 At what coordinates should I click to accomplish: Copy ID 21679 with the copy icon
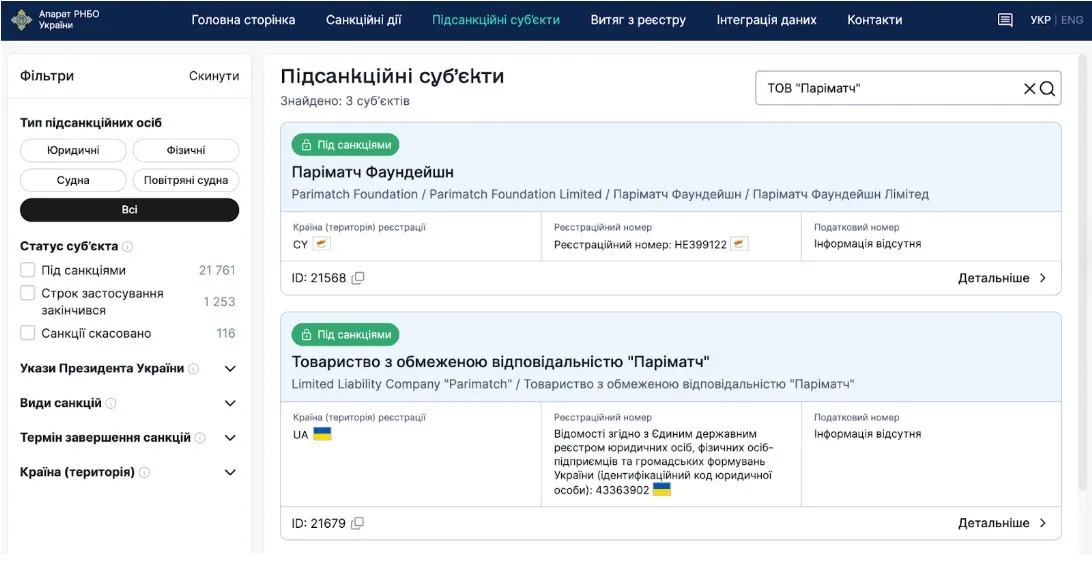(357, 523)
